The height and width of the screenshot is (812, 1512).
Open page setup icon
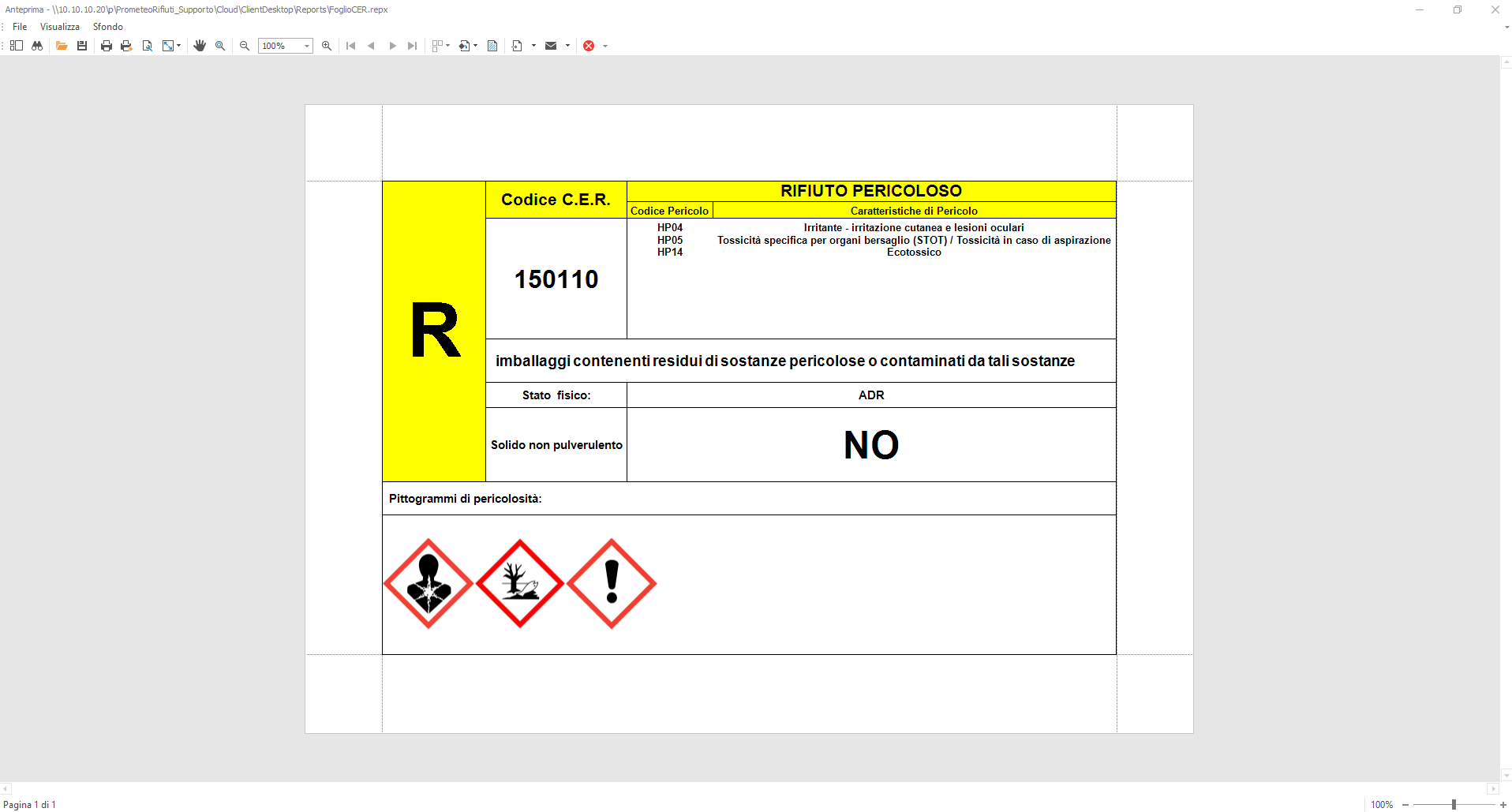click(x=148, y=46)
